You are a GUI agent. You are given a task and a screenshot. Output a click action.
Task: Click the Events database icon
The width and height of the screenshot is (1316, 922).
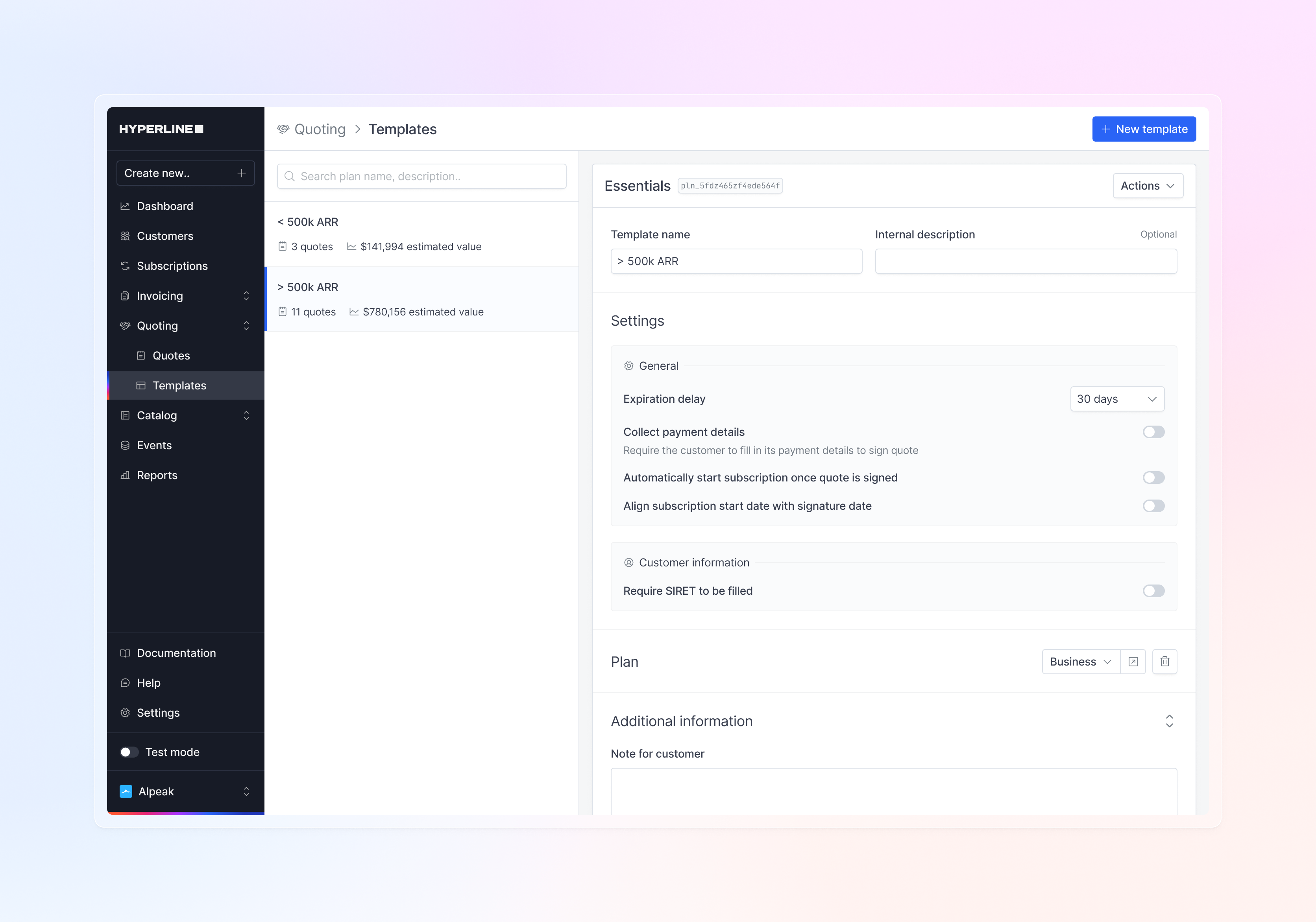tap(125, 445)
